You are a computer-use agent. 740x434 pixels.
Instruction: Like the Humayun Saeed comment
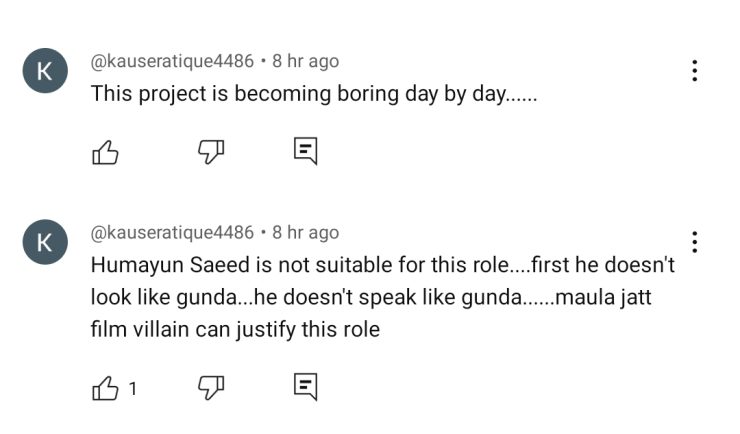pos(105,388)
